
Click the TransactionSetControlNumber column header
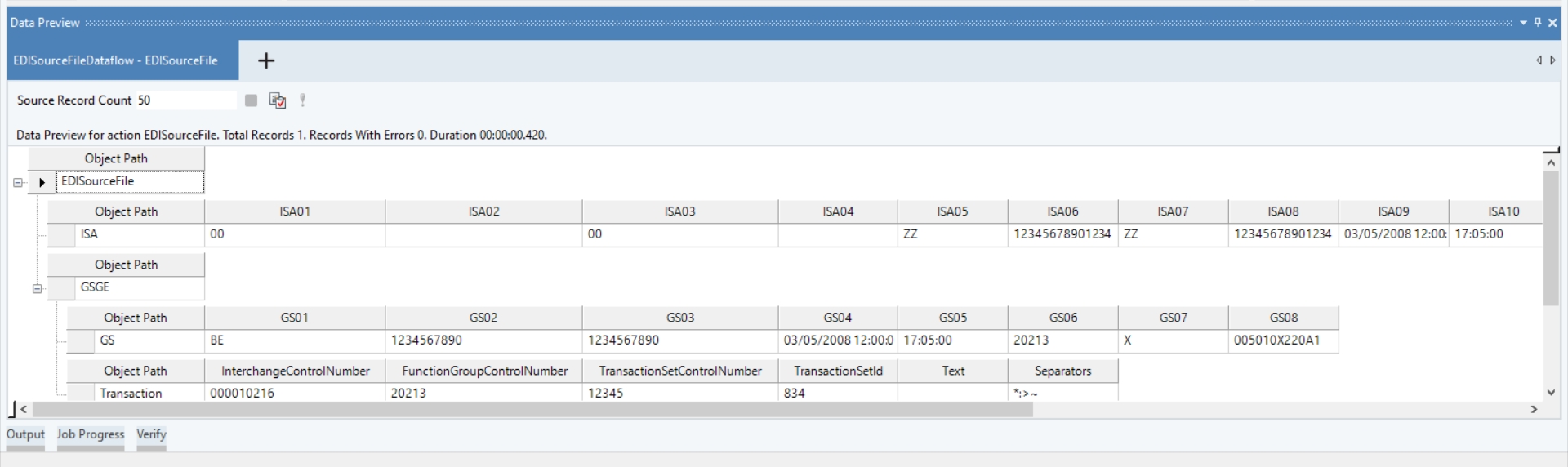[680, 371]
